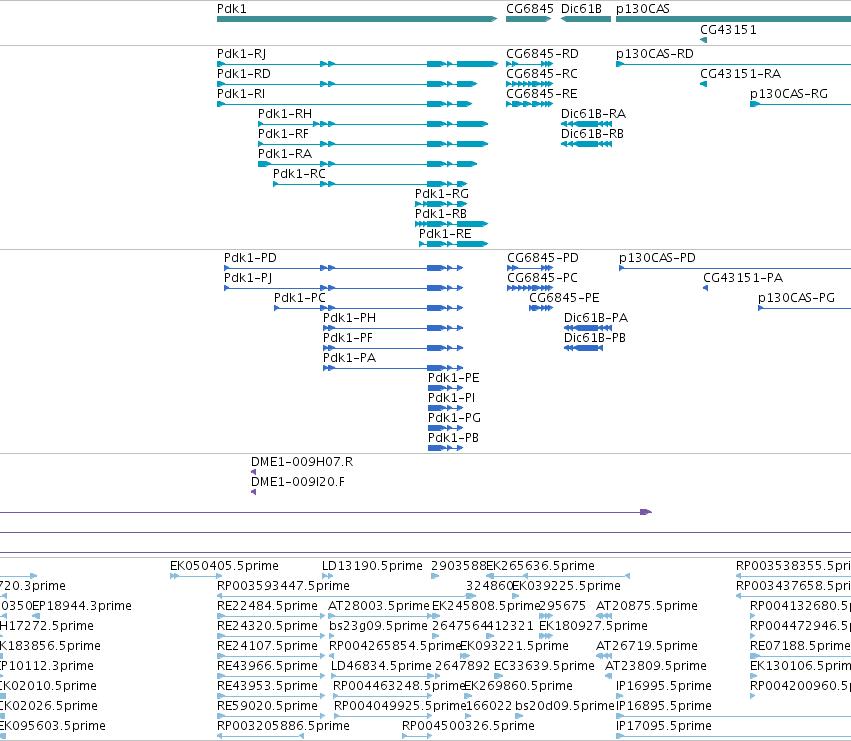Click protein p130CAS-PD label
Screen dimensions: 851x741
click(x=657, y=258)
